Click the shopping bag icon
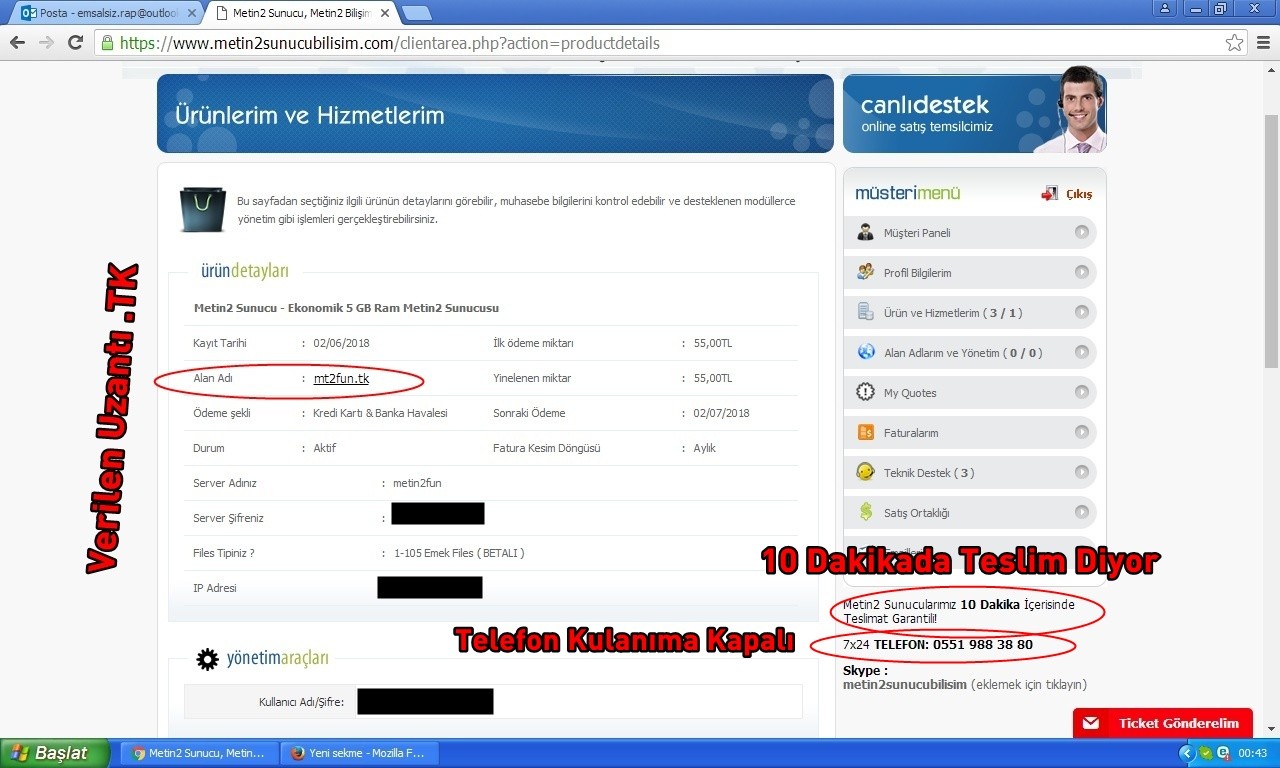Viewport: 1280px width, 768px height. pyautogui.click(x=203, y=209)
